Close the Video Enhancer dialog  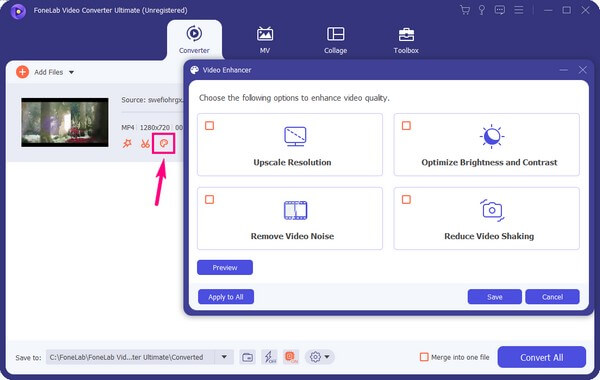click(x=582, y=70)
